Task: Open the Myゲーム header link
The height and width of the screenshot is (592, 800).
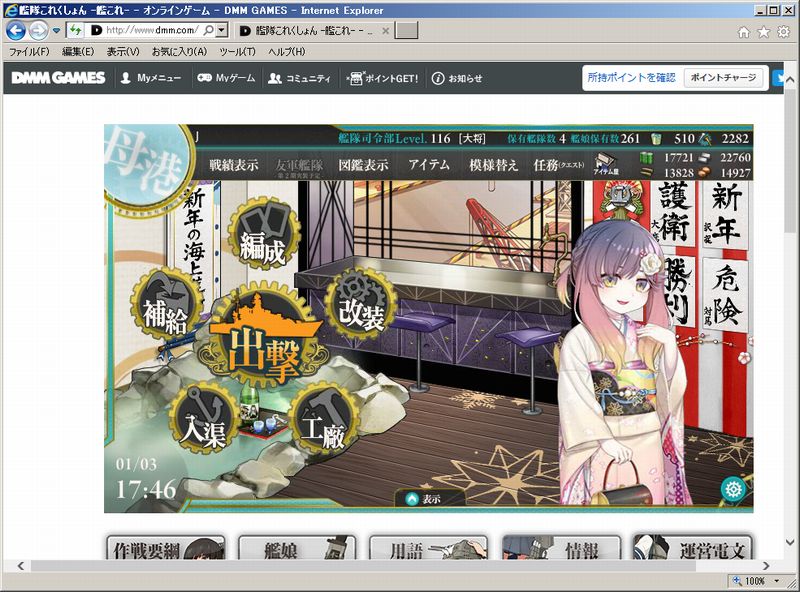Action: pos(226,78)
